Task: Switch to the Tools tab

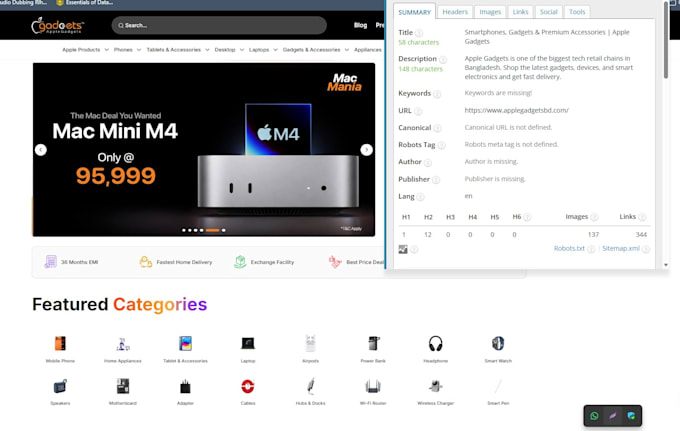Action: coord(577,12)
